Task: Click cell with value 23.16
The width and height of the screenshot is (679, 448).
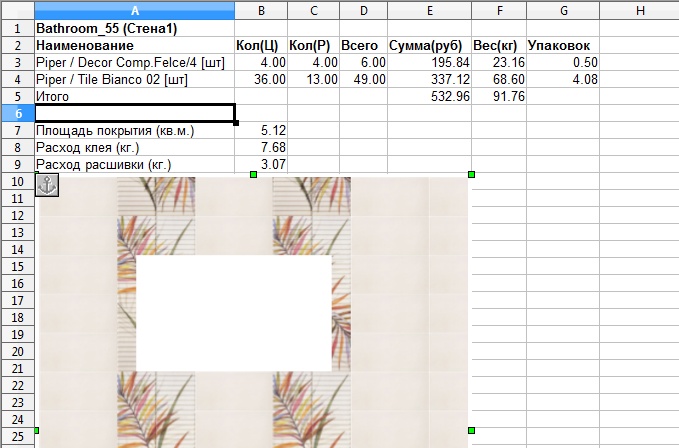Action: (499, 62)
